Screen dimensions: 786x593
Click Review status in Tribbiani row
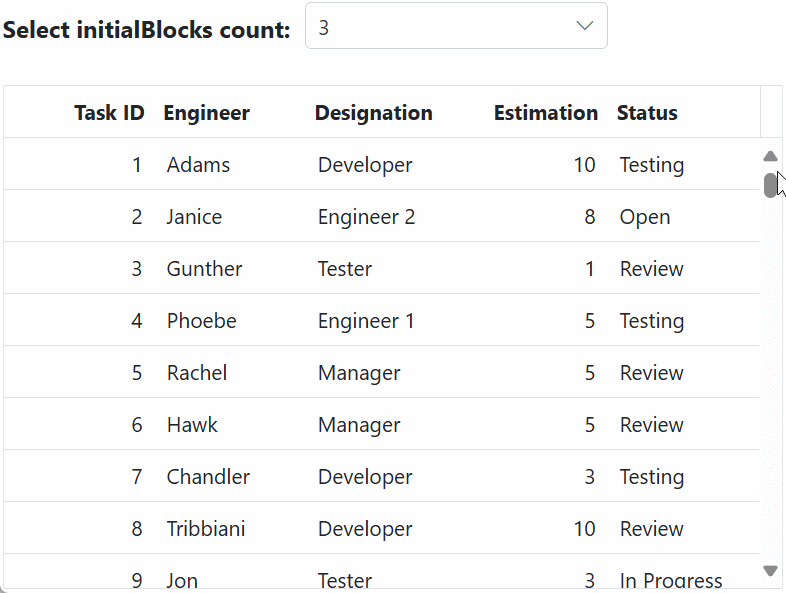coord(651,529)
